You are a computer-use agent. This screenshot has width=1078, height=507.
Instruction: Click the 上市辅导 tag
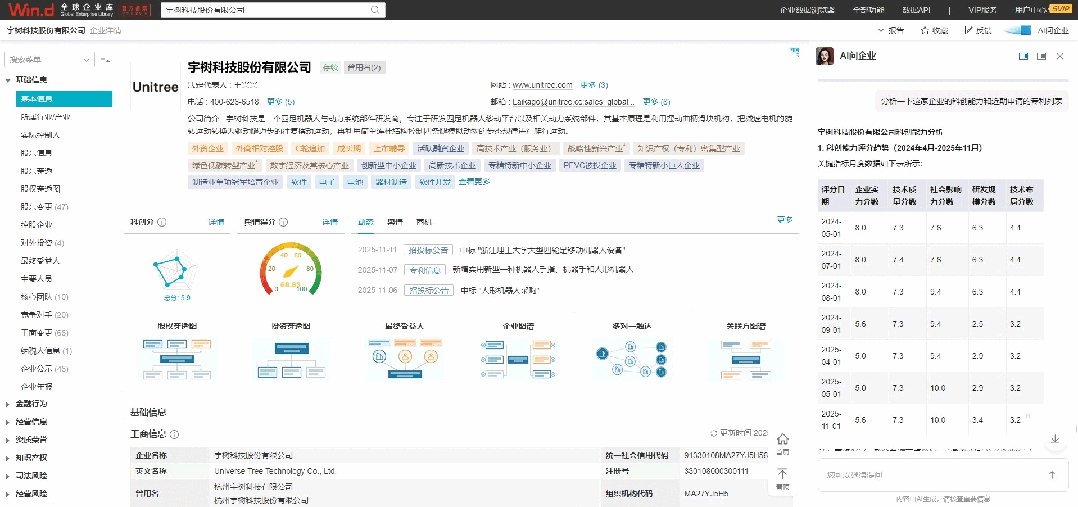388,148
